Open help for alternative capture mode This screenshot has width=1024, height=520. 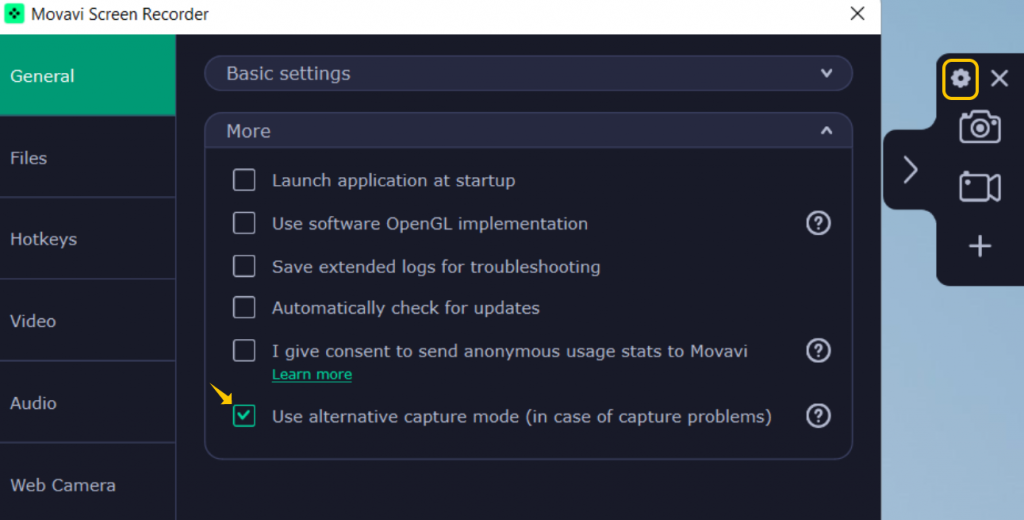[818, 416]
